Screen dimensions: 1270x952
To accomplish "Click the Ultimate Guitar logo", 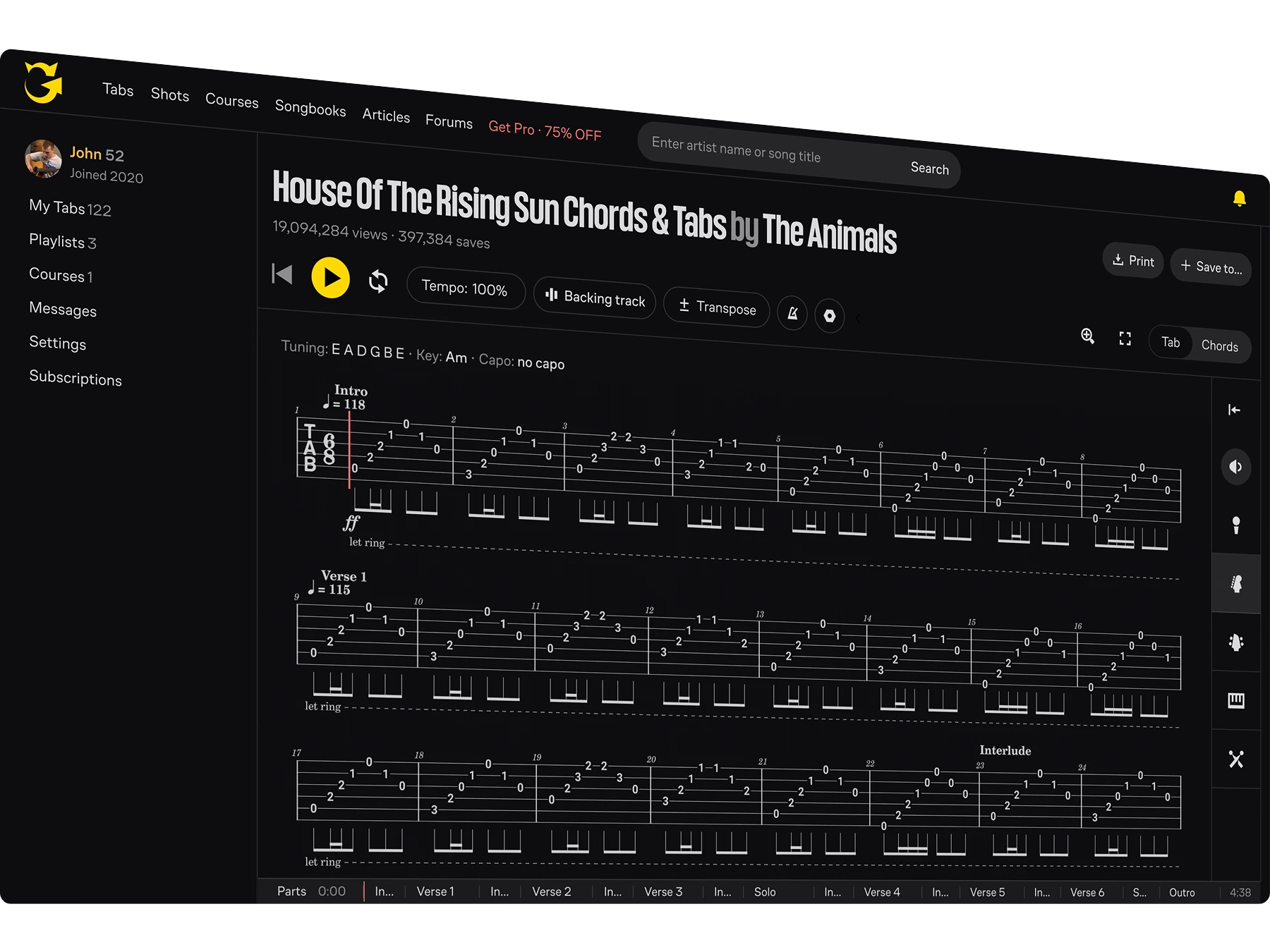I will [43, 83].
